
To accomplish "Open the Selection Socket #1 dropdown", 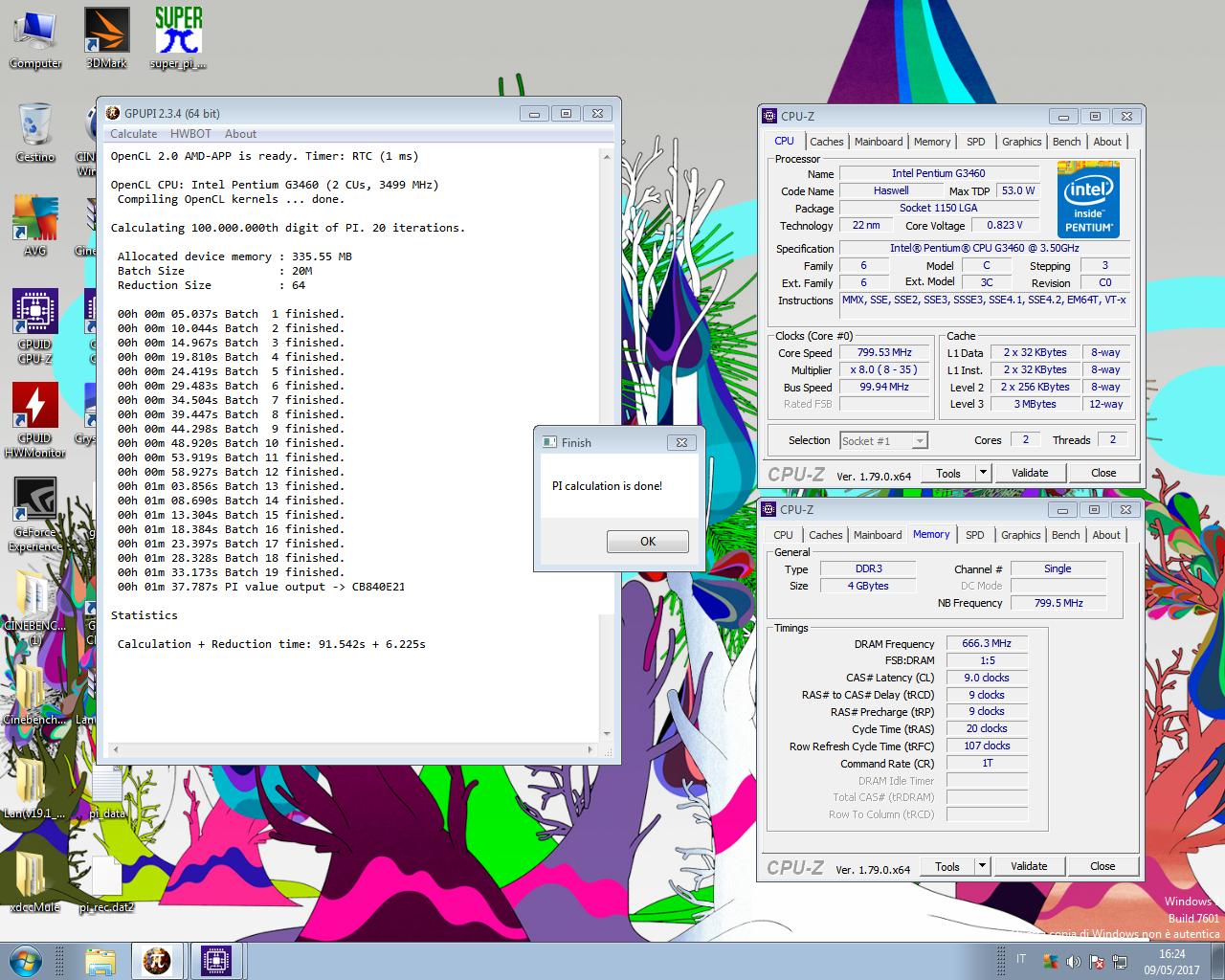I will point(883,440).
